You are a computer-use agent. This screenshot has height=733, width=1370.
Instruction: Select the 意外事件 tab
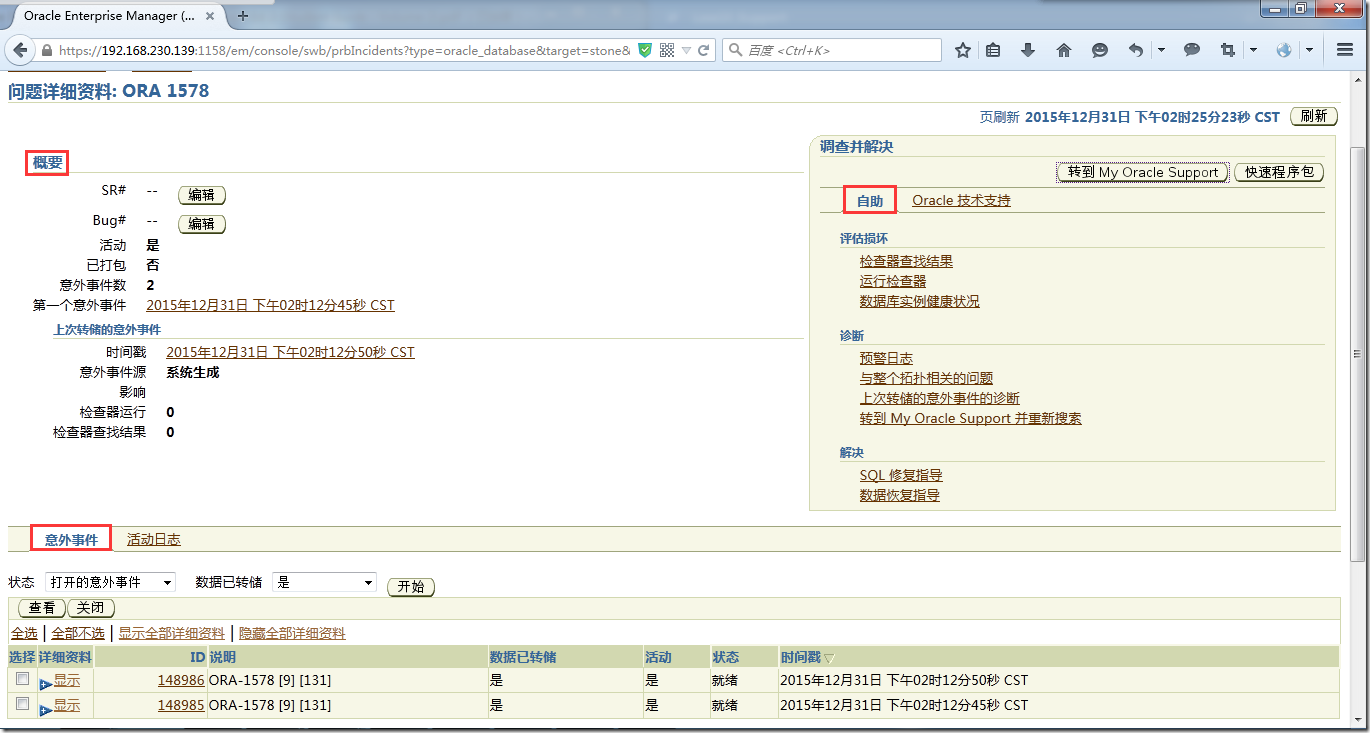(x=71, y=540)
